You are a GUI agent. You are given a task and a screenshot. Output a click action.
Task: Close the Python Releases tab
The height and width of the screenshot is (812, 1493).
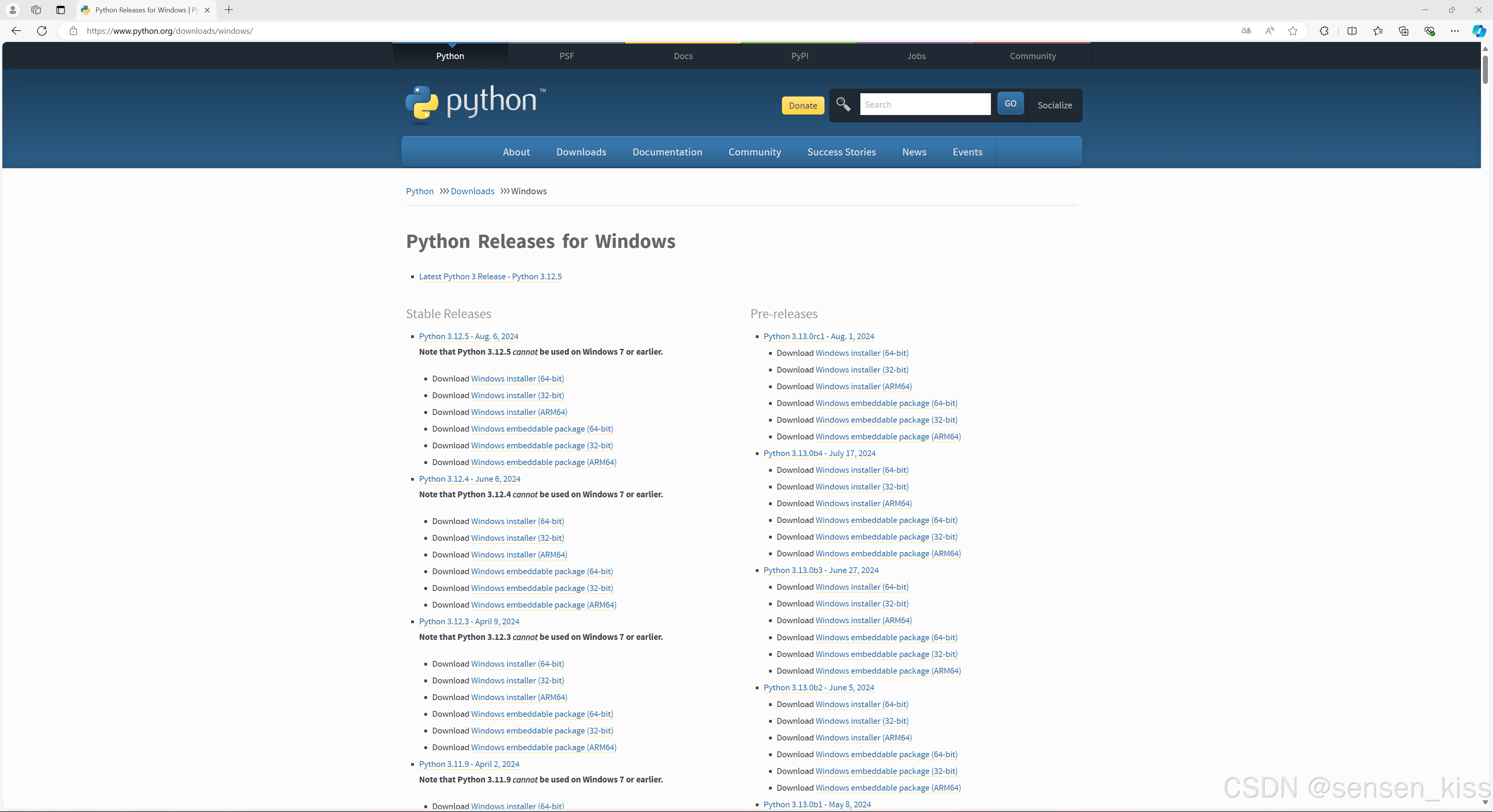pos(207,10)
